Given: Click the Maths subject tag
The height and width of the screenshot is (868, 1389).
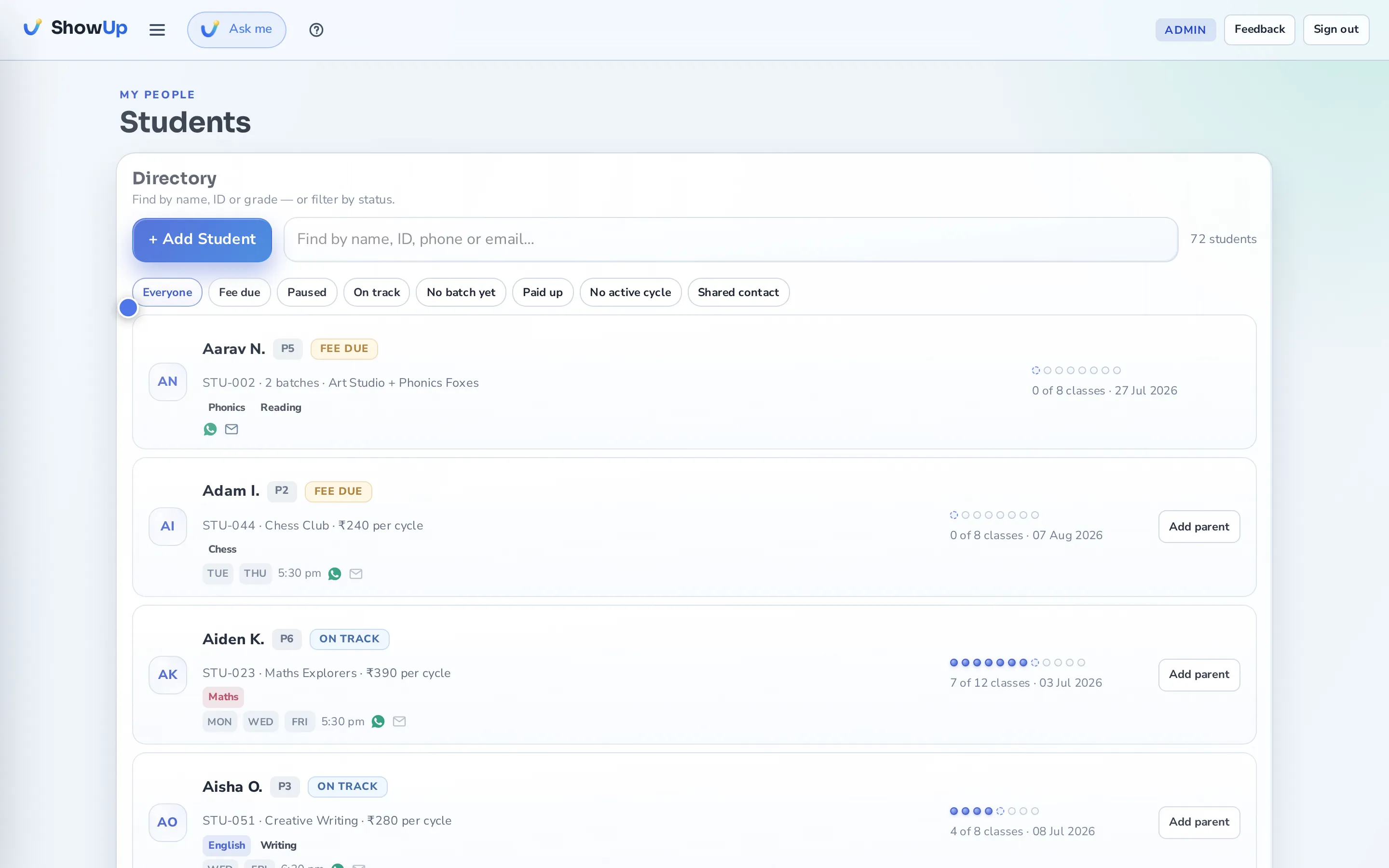Looking at the screenshot, I should [x=223, y=697].
